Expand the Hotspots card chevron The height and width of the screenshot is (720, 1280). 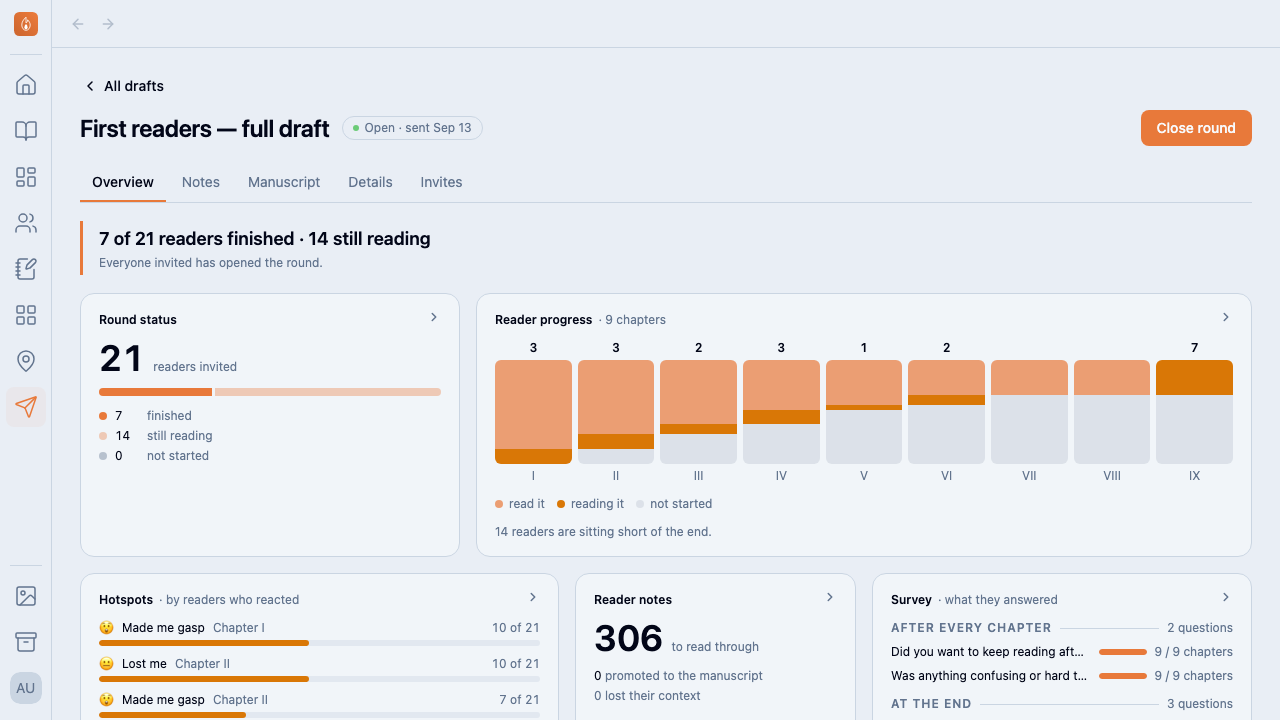[x=533, y=597]
